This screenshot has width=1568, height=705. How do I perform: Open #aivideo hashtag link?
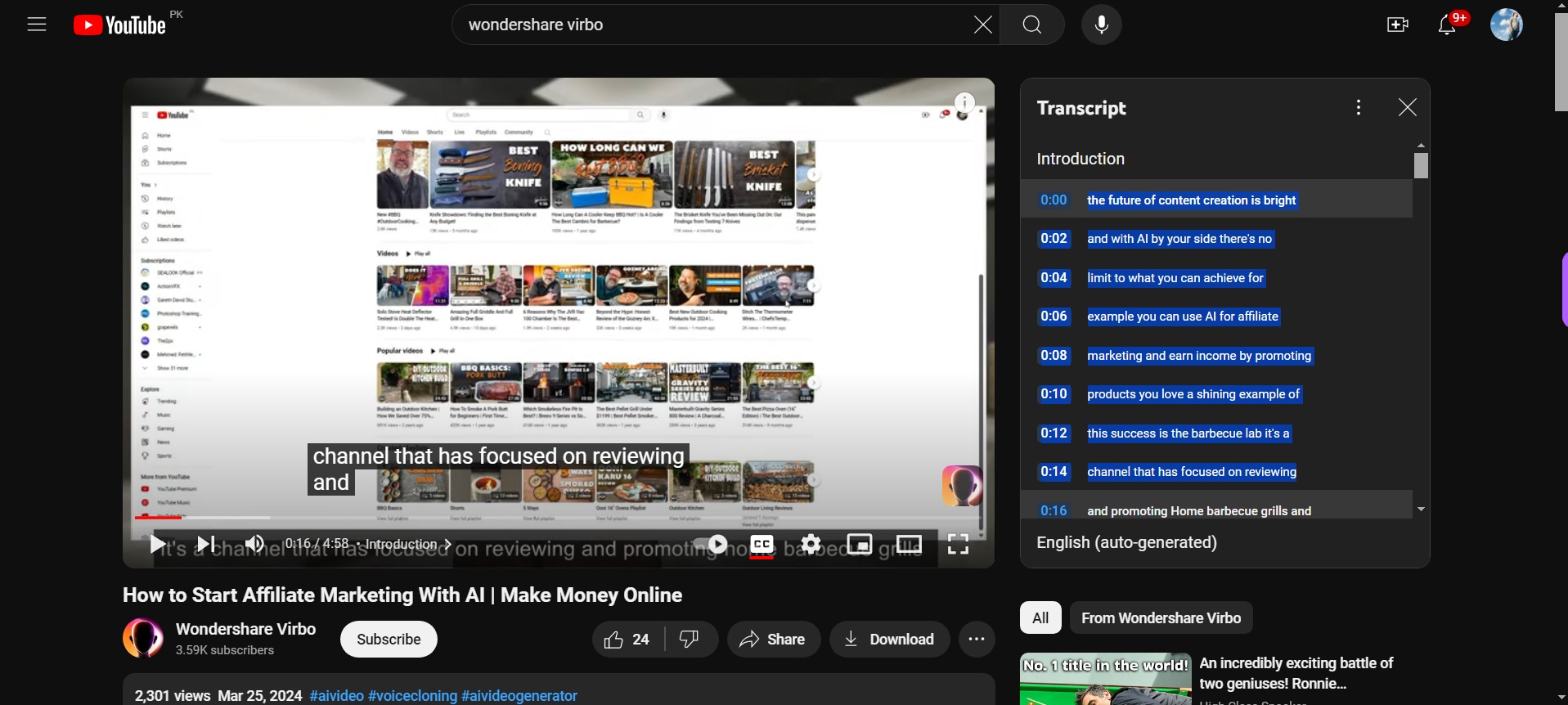[x=337, y=696]
